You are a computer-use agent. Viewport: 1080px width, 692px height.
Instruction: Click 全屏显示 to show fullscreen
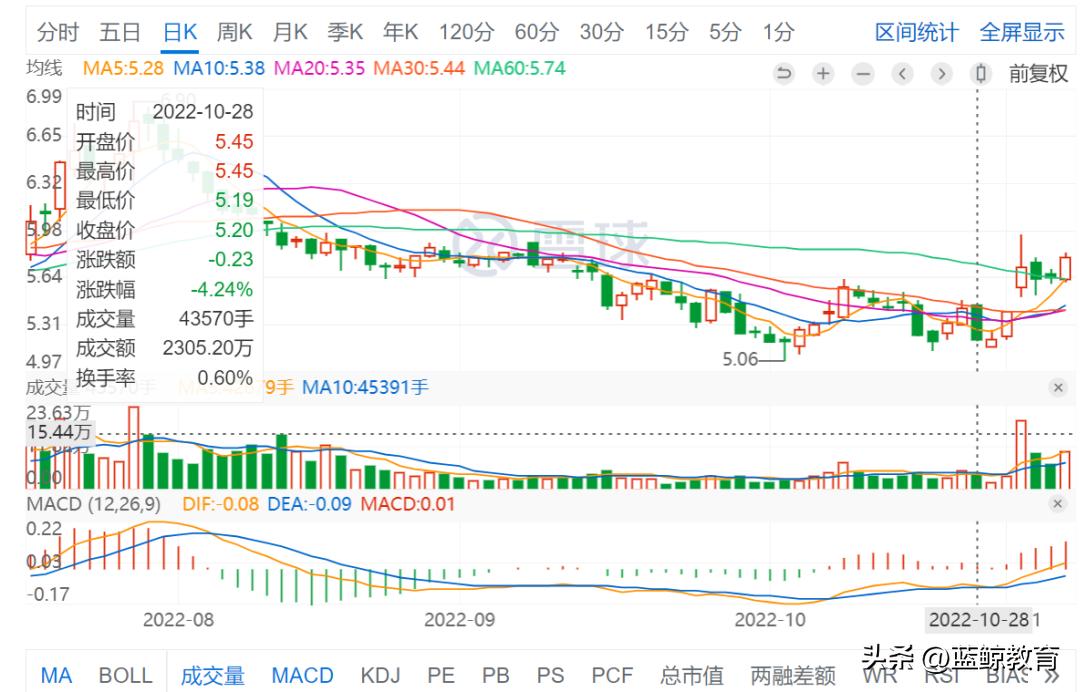pyautogui.click(x=1022, y=32)
